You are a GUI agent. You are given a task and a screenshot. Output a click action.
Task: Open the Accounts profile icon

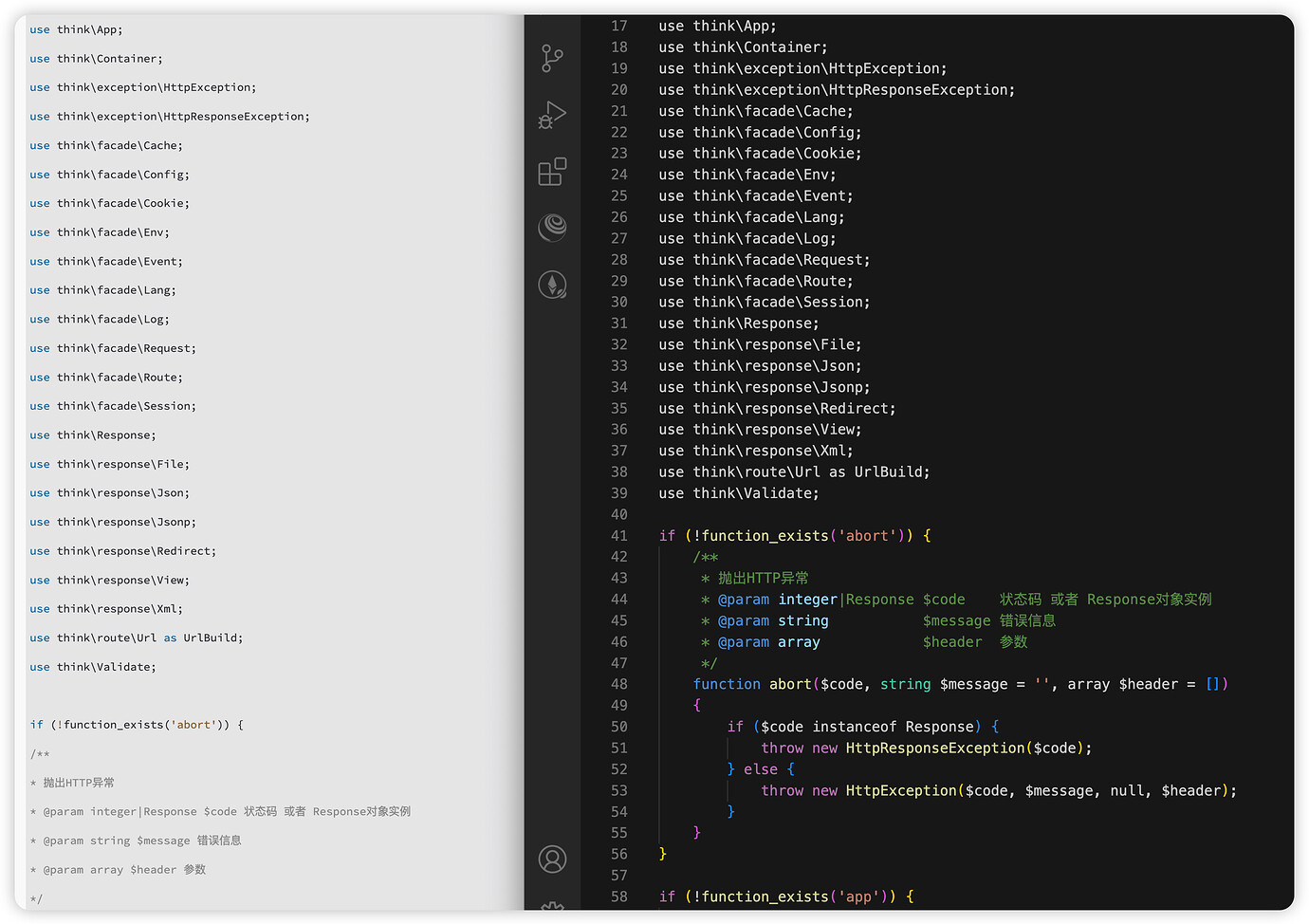tap(552, 859)
